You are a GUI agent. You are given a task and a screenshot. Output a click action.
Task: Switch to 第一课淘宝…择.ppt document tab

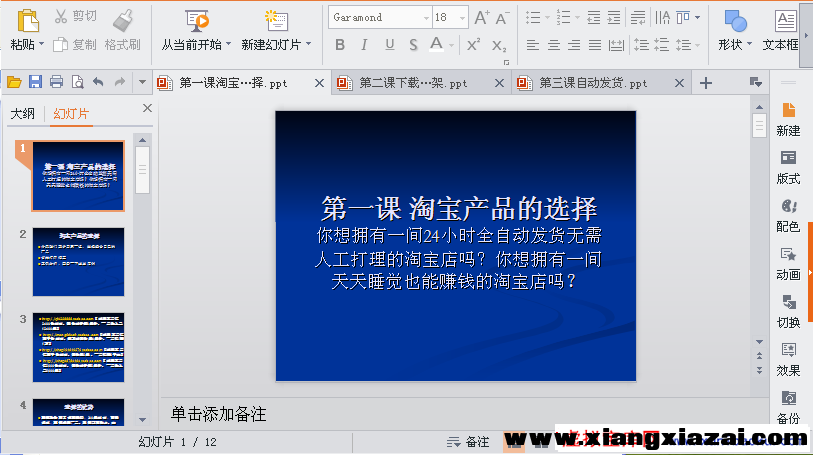point(242,83)
